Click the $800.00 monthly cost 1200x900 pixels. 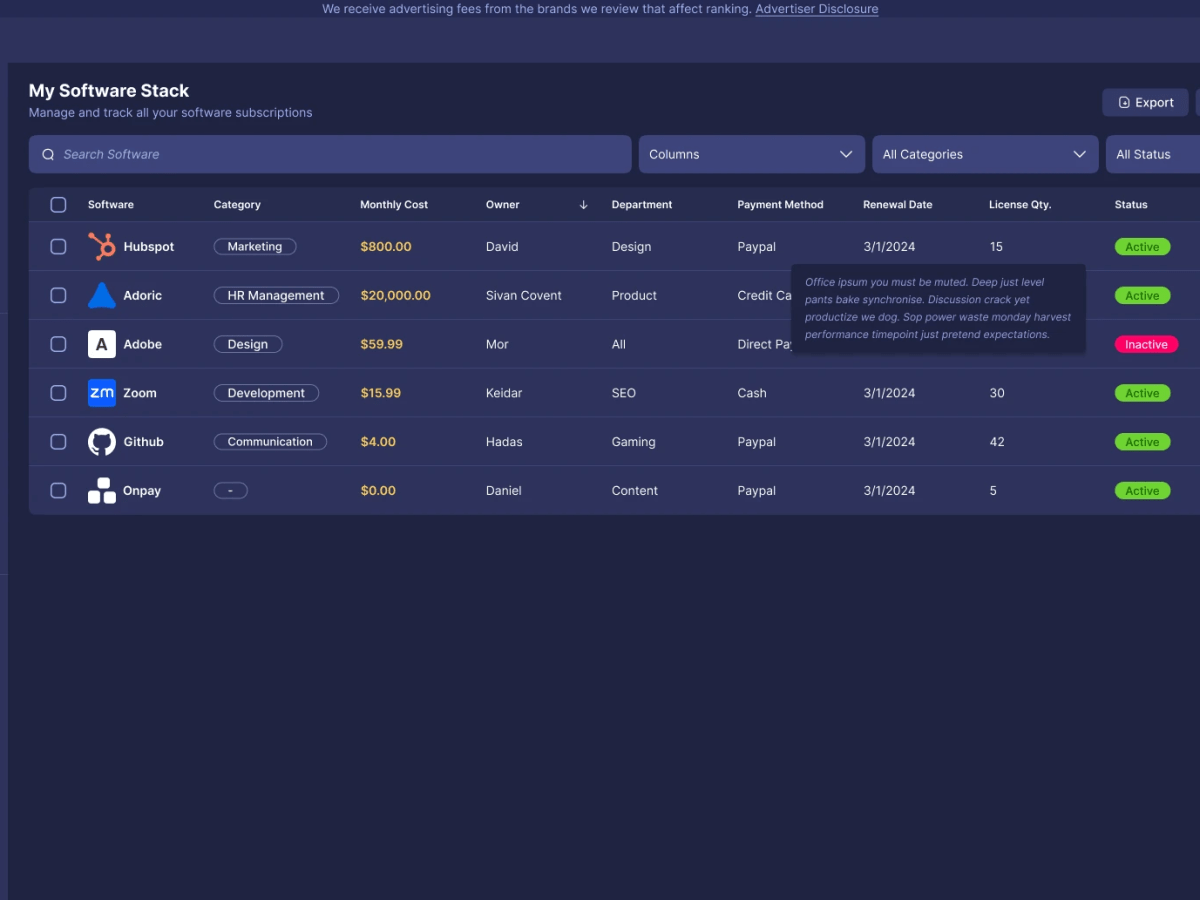tap(386, 247)
